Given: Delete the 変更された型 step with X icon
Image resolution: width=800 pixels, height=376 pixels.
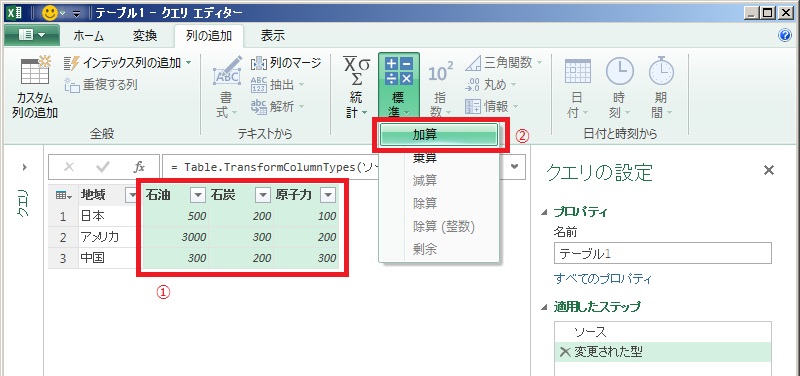Looking at the screenshot, I should click(565, 352).
